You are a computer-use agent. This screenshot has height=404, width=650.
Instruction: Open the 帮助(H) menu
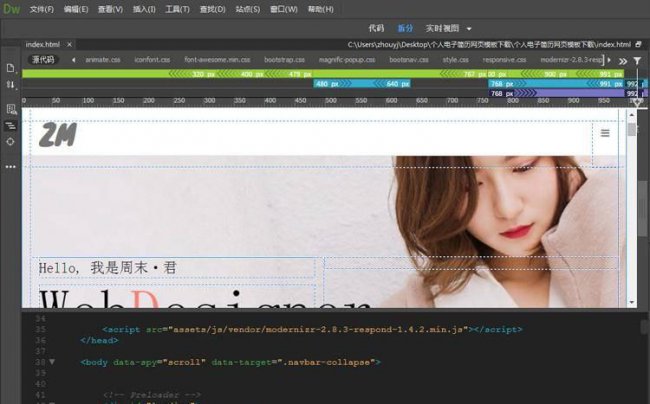point(320,9)
